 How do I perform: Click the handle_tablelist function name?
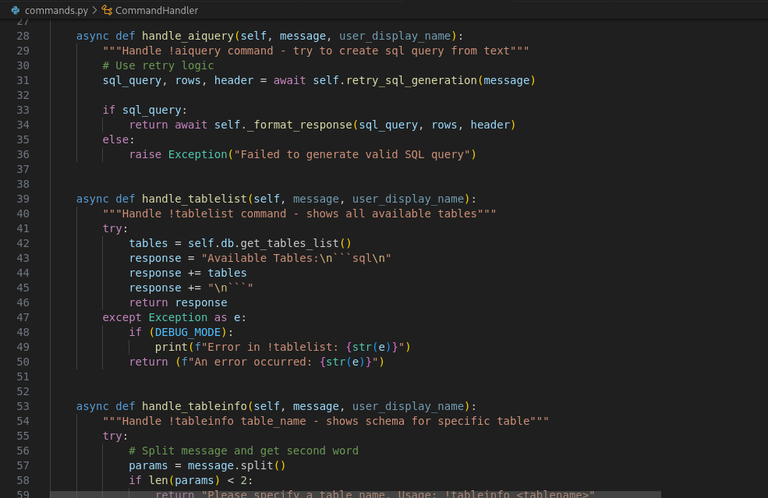[x=194, y=199]
